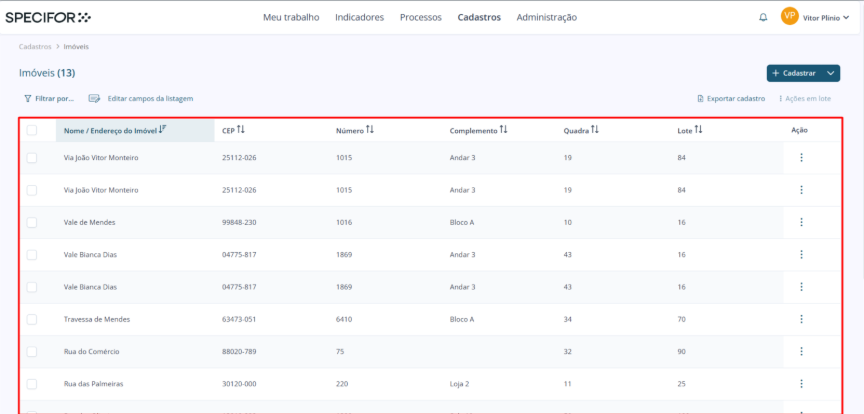Click Lote value 70
The width and height of the screenshot is (864, 414).
click(682, 319)
